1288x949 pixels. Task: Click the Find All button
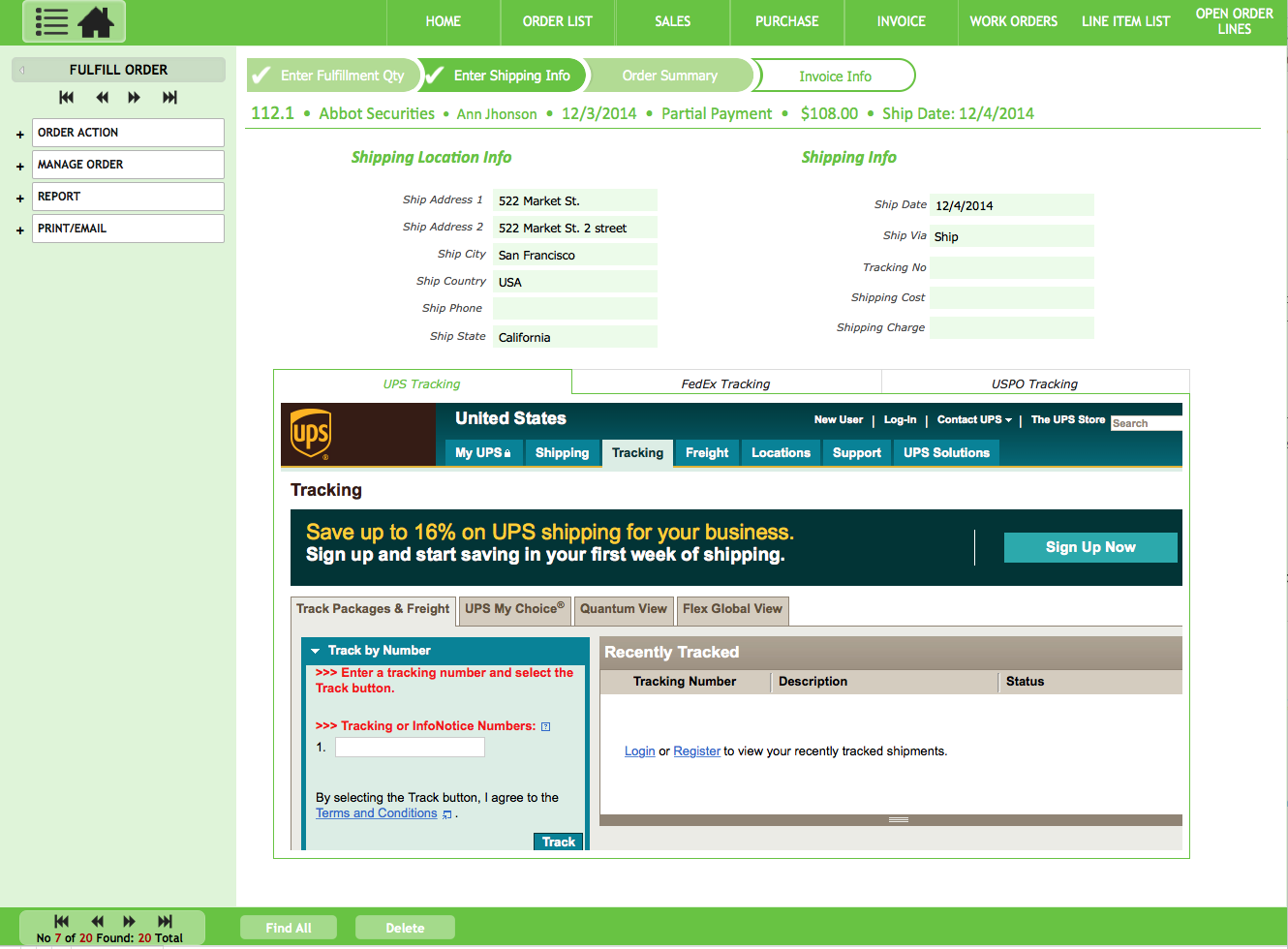pos(289,928)
